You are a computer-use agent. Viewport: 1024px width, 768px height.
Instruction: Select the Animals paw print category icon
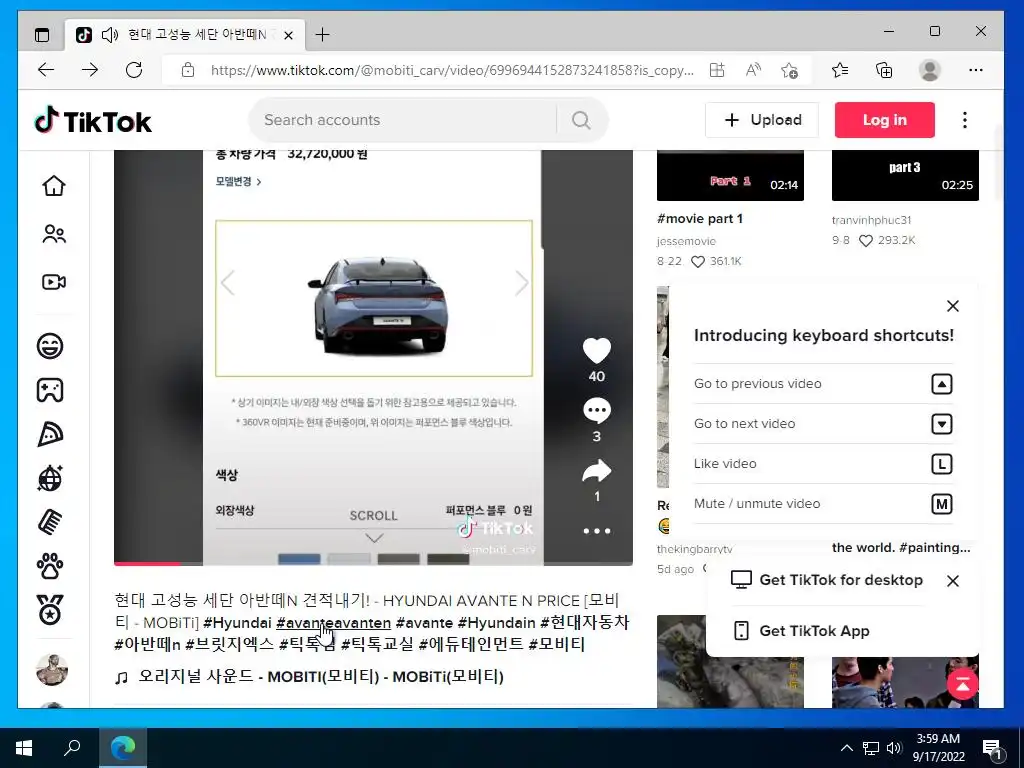pos(50,567)
